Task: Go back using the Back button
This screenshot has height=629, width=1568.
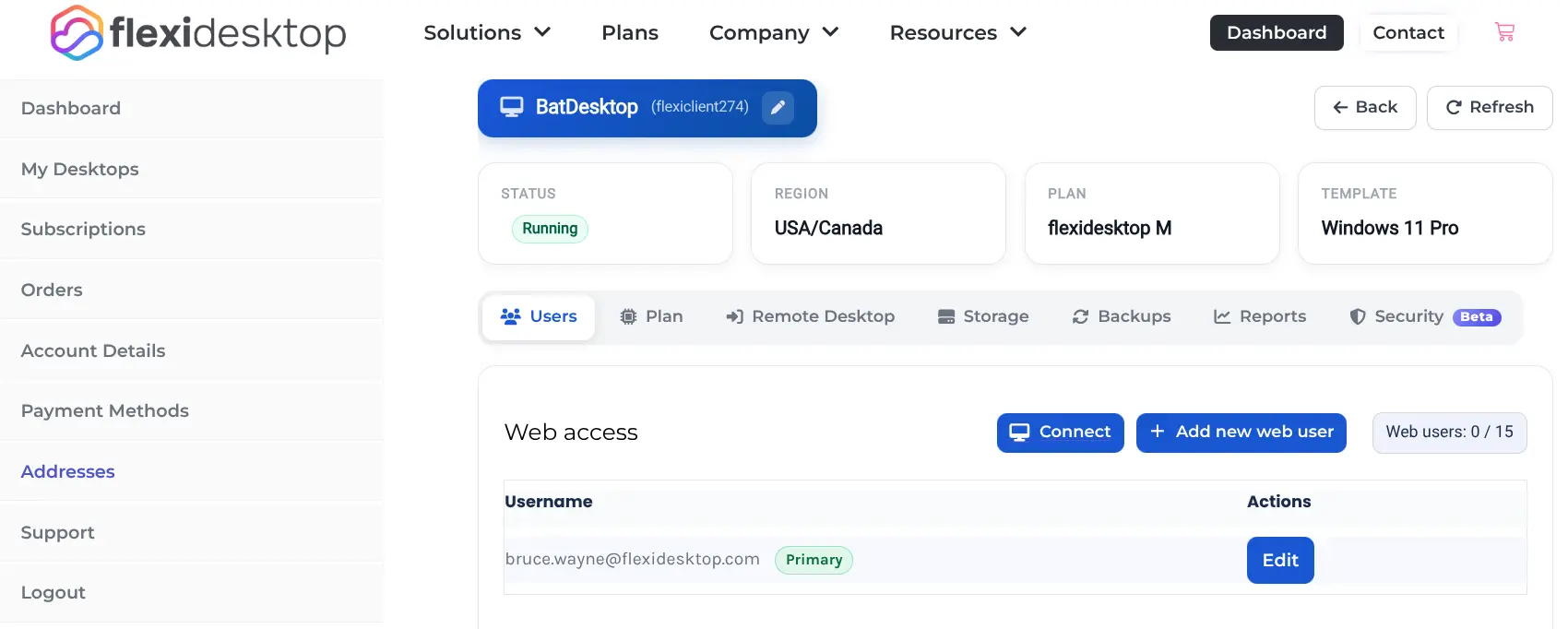Action: (x=1365, y=108)
